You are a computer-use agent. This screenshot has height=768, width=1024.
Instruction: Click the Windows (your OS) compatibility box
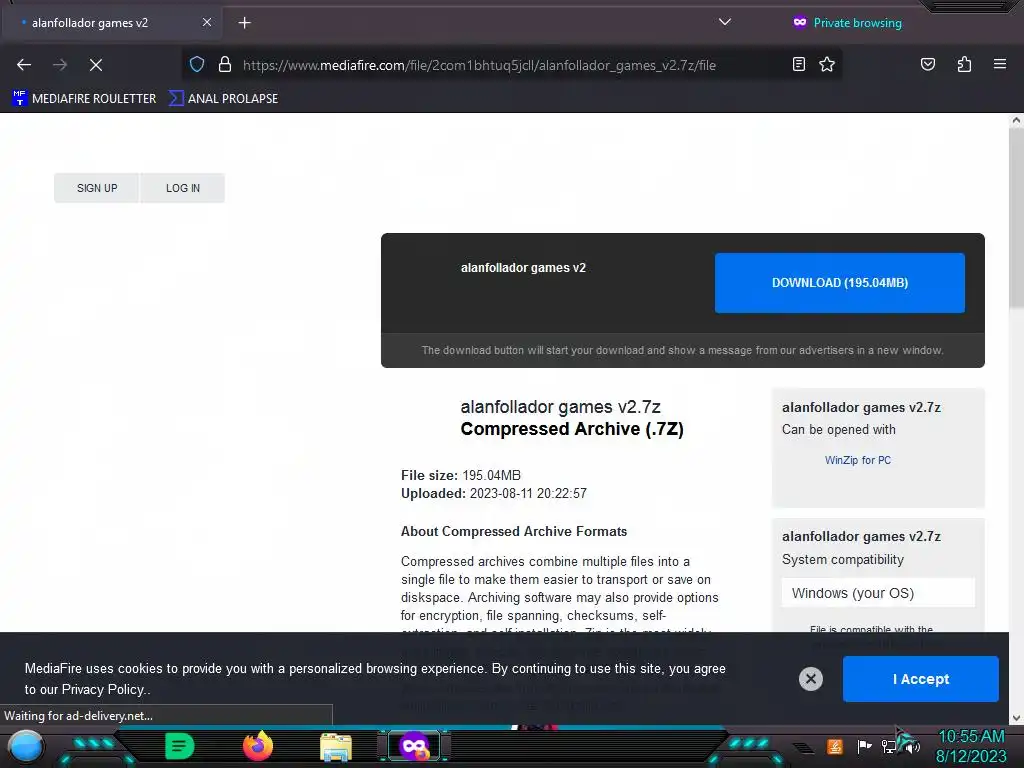(878, 593)
